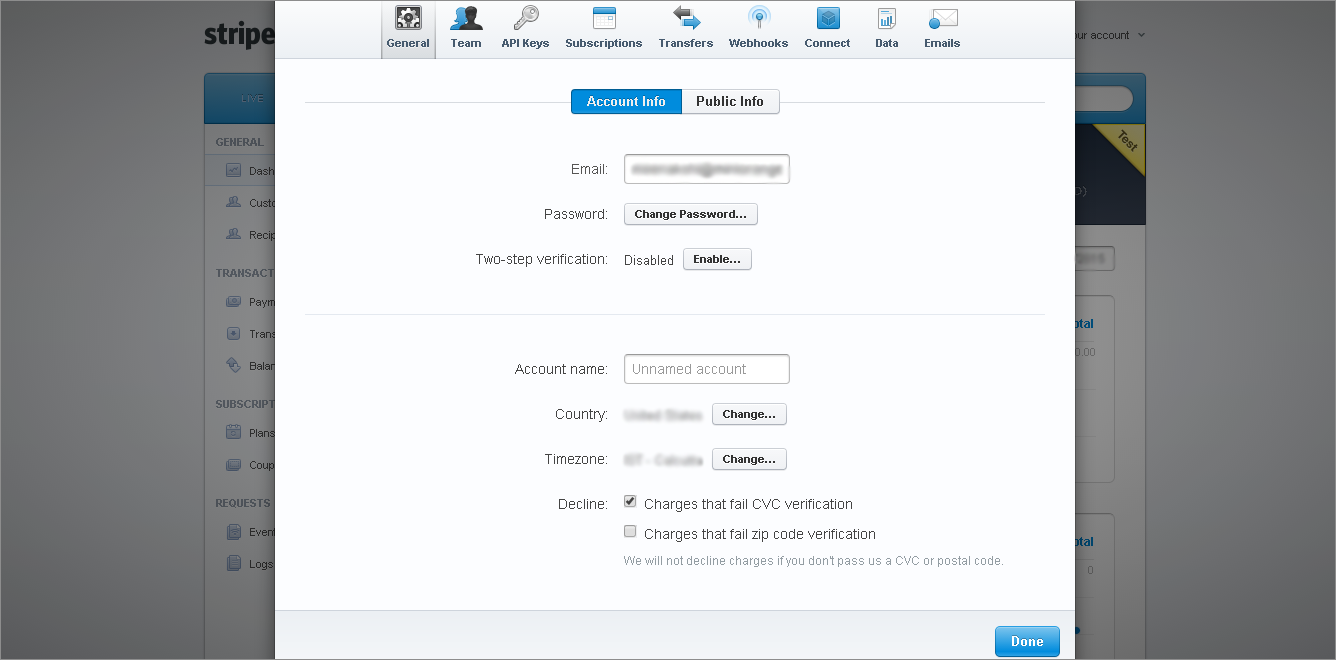1336x660 pixels.
Task: Click the search box in the page header
Action: [x=1104, y=99]
